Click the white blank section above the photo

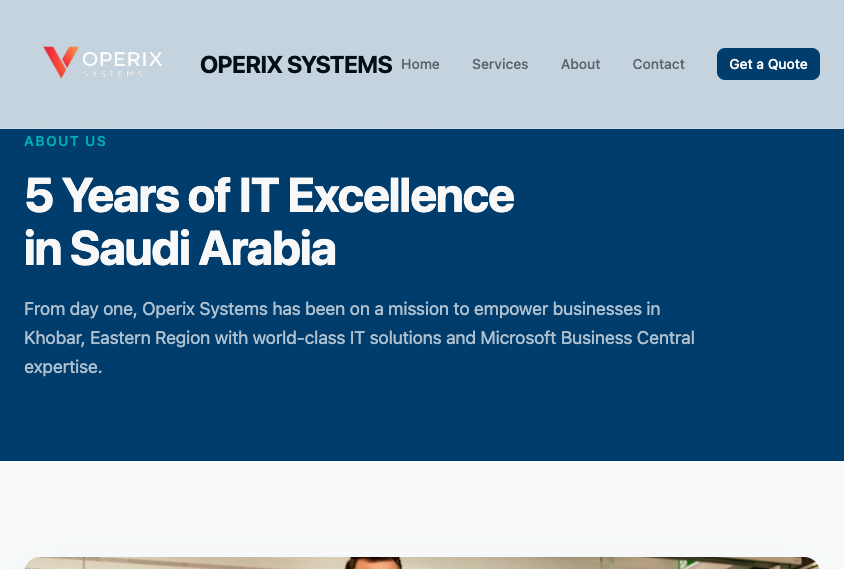coord(421,508)
